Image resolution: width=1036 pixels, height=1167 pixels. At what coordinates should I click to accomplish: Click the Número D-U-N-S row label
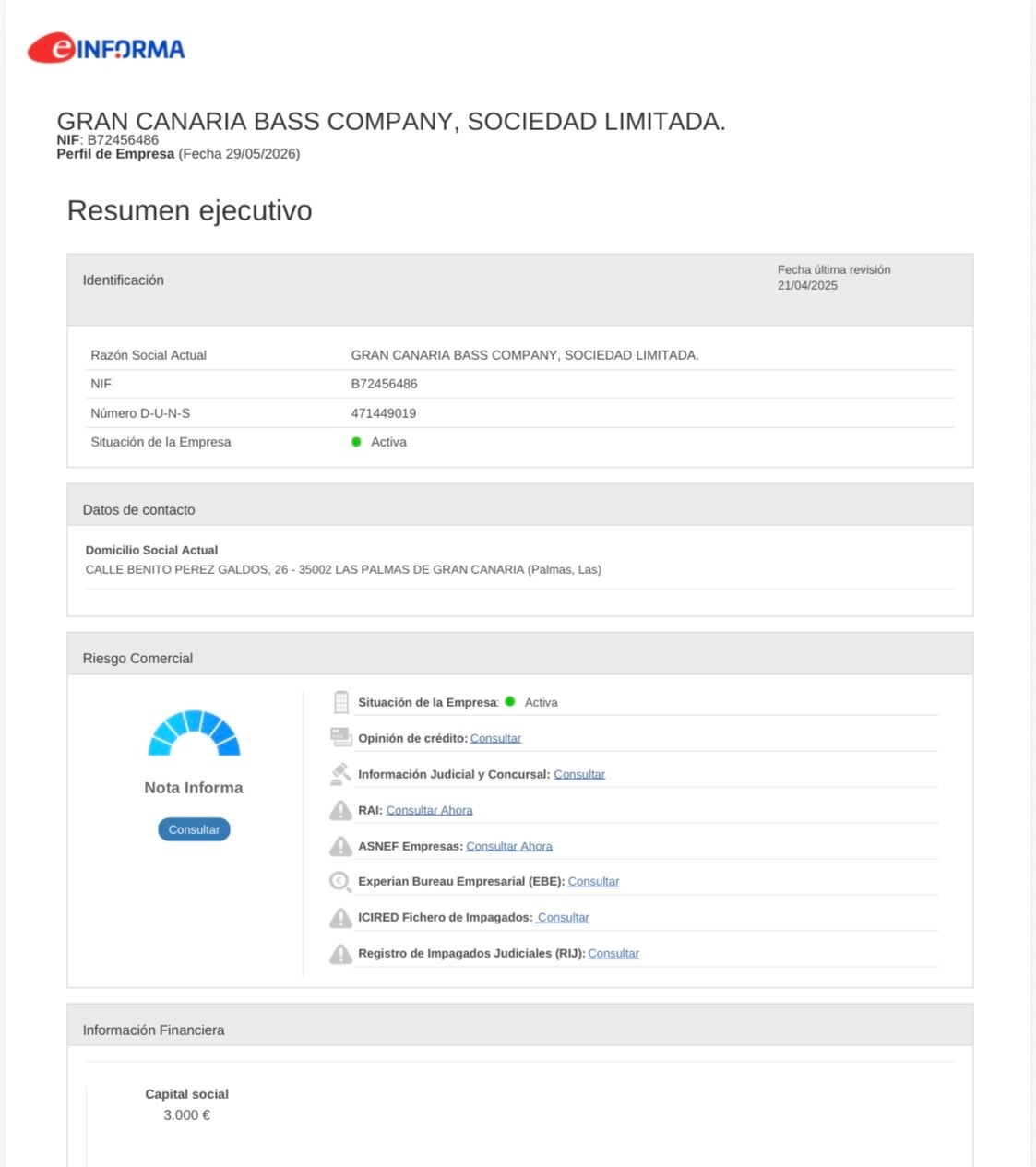click(x=140, y=413)
